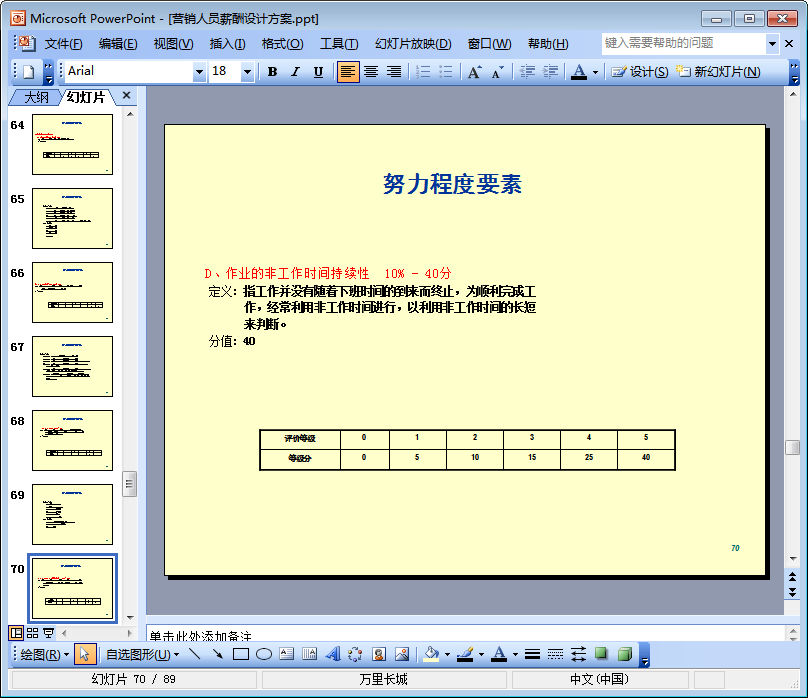
Task: Open the Arial font name dropdown
Action: (x=199, y=73)
